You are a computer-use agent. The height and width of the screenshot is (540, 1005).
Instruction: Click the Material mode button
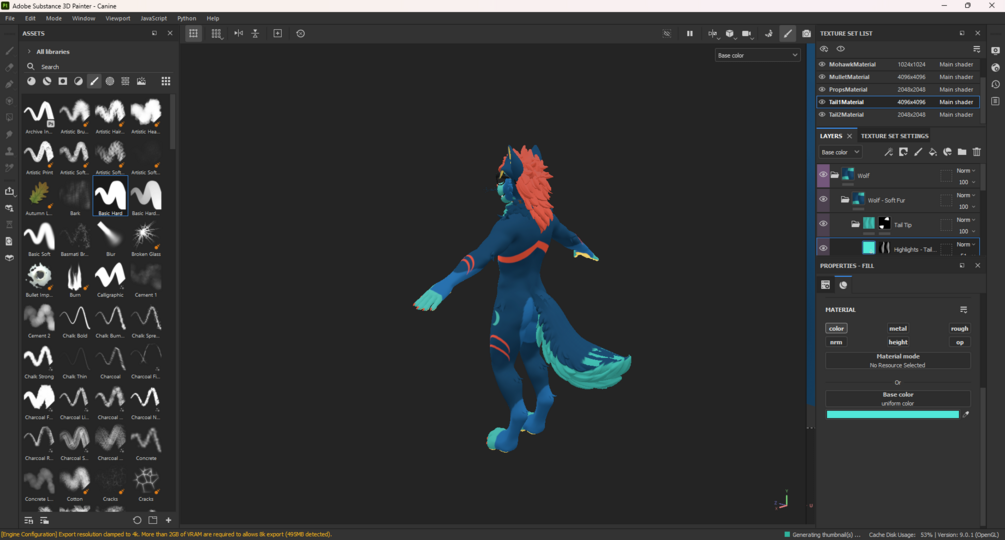pyautogui.click(x=897, y=361)
